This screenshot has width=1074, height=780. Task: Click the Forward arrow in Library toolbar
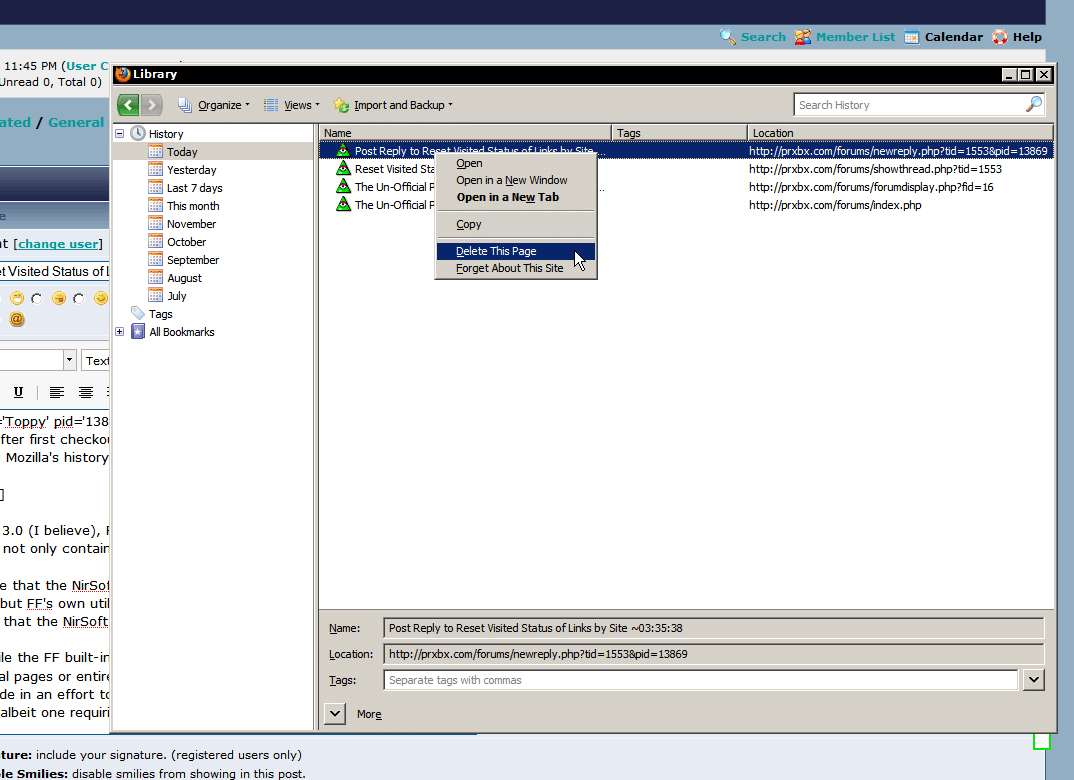151,105
